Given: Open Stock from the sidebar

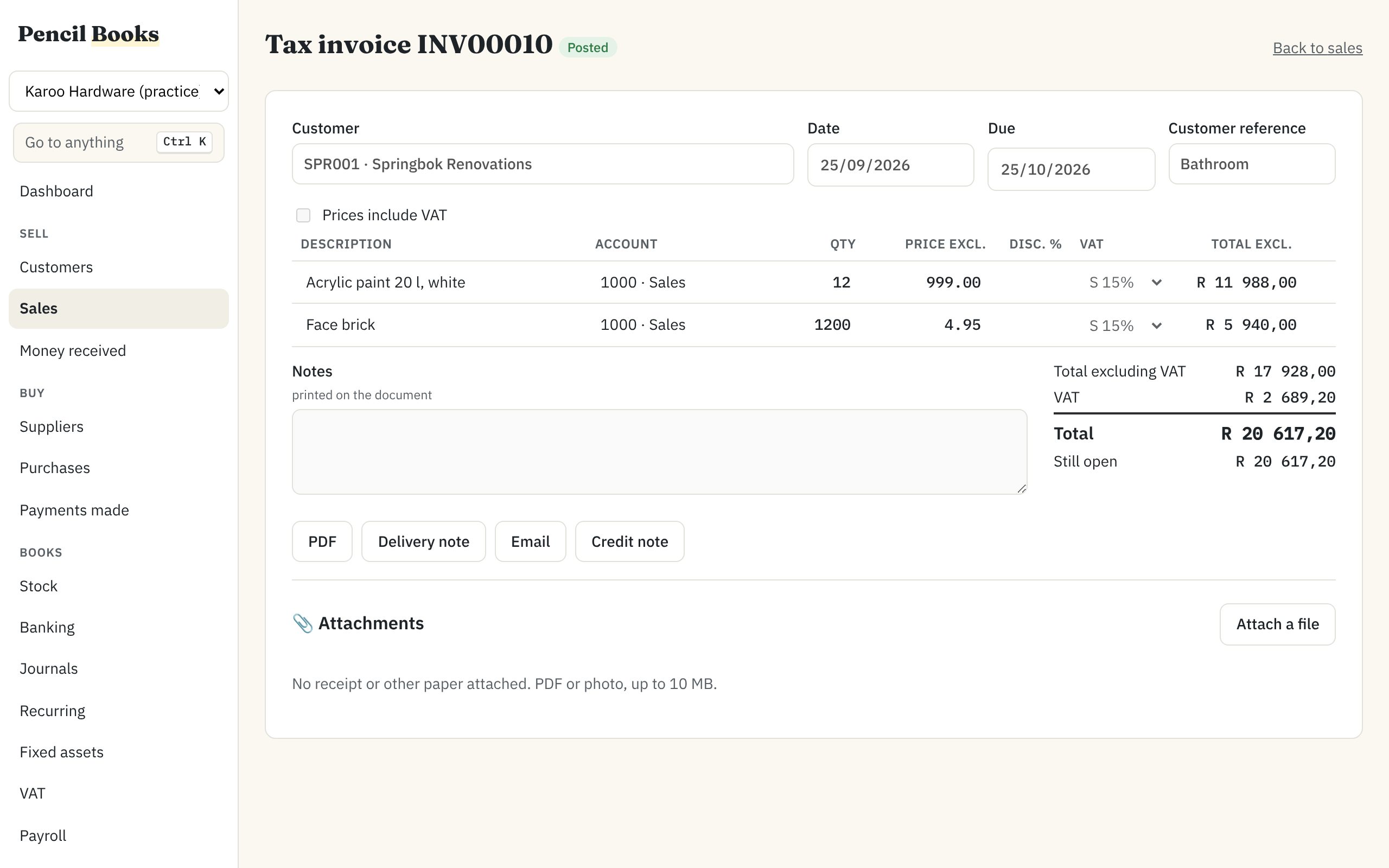Looking at the screenshot, I should point(119,586).
